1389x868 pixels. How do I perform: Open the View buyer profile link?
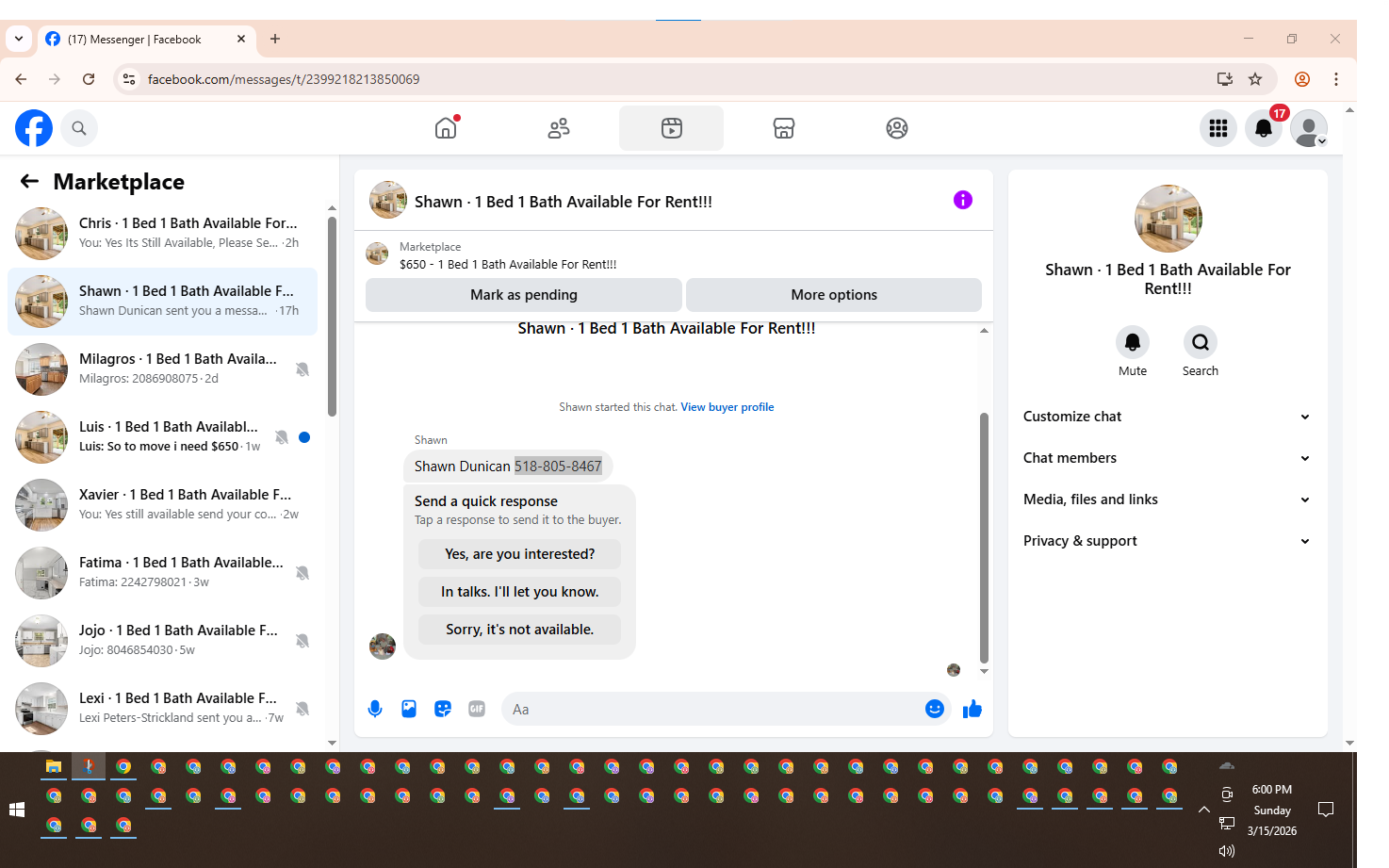pyautogui.click(x=727, y=407)
